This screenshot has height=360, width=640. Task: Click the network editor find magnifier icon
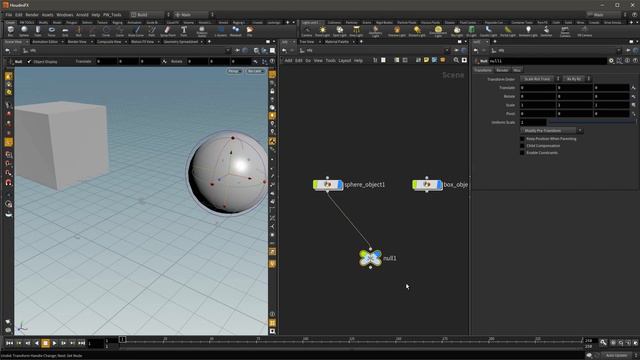[456, 60]
